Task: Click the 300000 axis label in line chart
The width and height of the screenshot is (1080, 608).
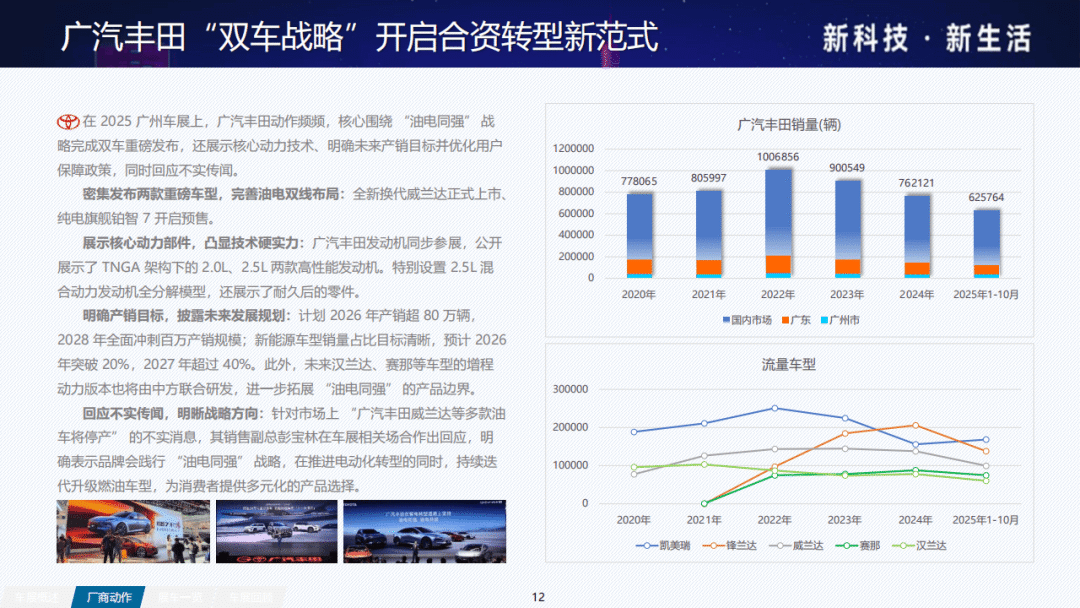Action: click(570, 389)
